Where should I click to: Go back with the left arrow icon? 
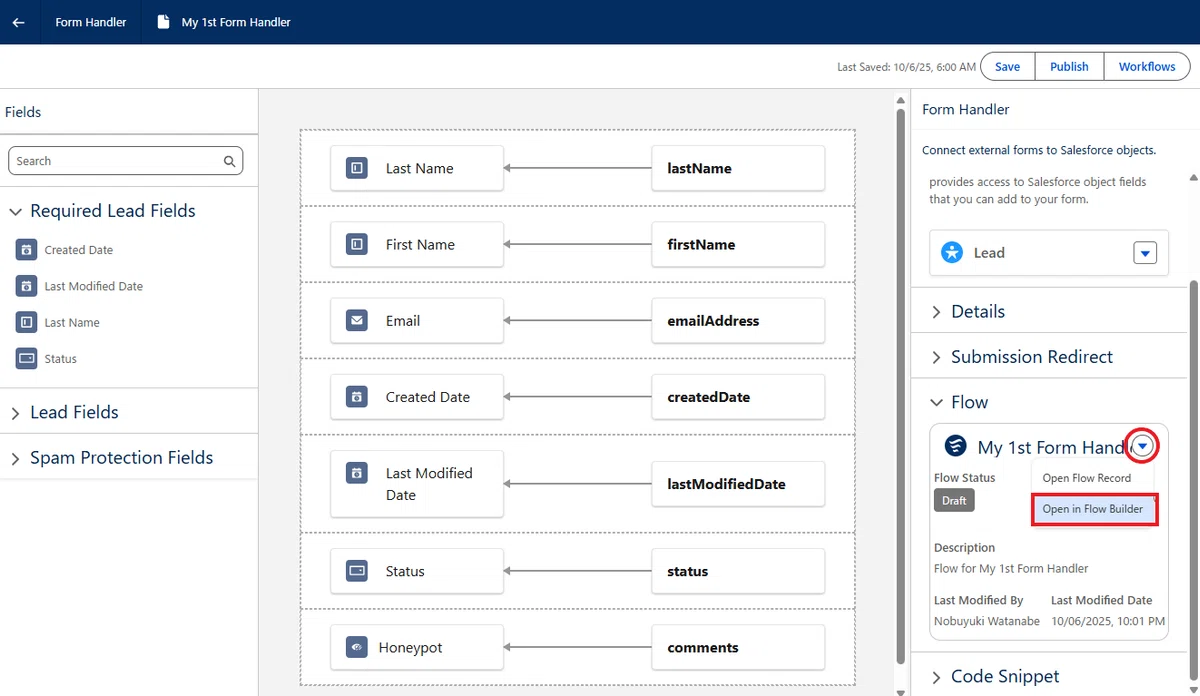pyautogui.click(x=18, y=22)
